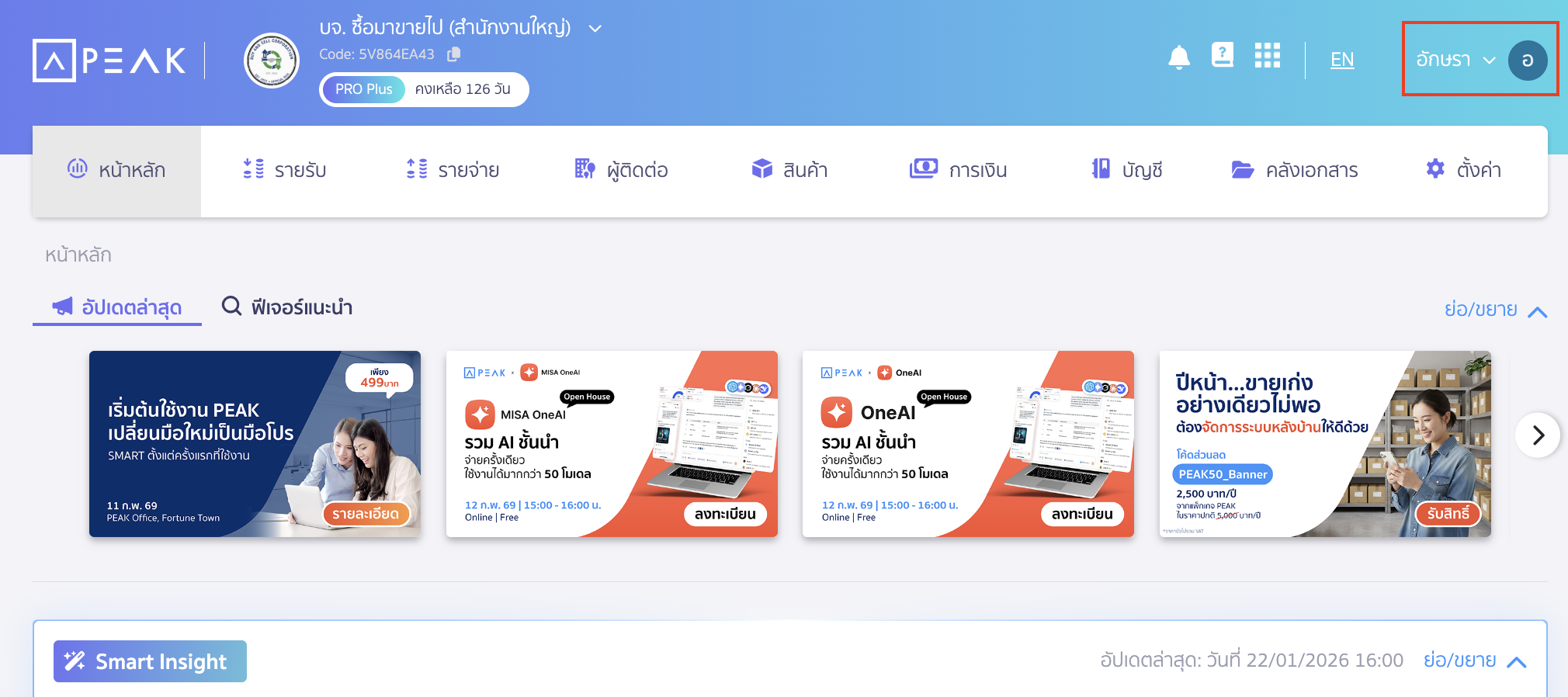Open the ตั้งค่า settings menu
1568x697 pixels.
coord(1463,170)
